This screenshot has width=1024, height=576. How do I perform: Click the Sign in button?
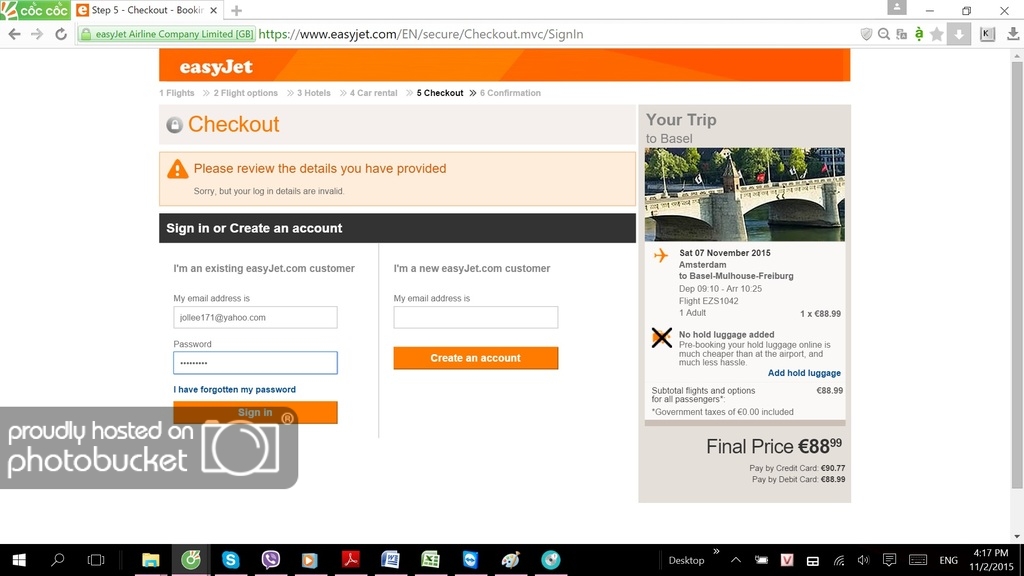255,412
